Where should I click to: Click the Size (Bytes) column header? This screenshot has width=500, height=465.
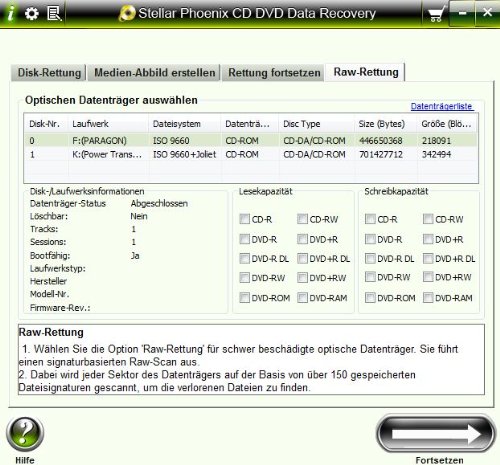[x=386, y=124]
